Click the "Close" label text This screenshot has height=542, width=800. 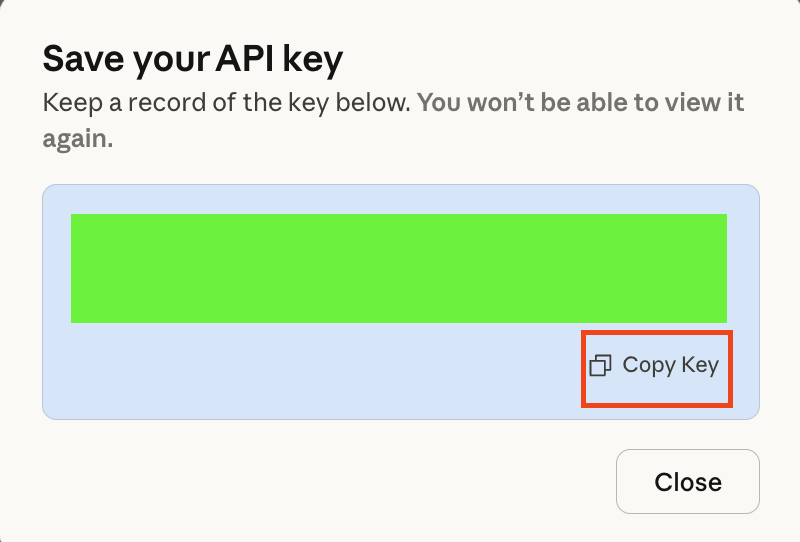(x=687, y=482)
